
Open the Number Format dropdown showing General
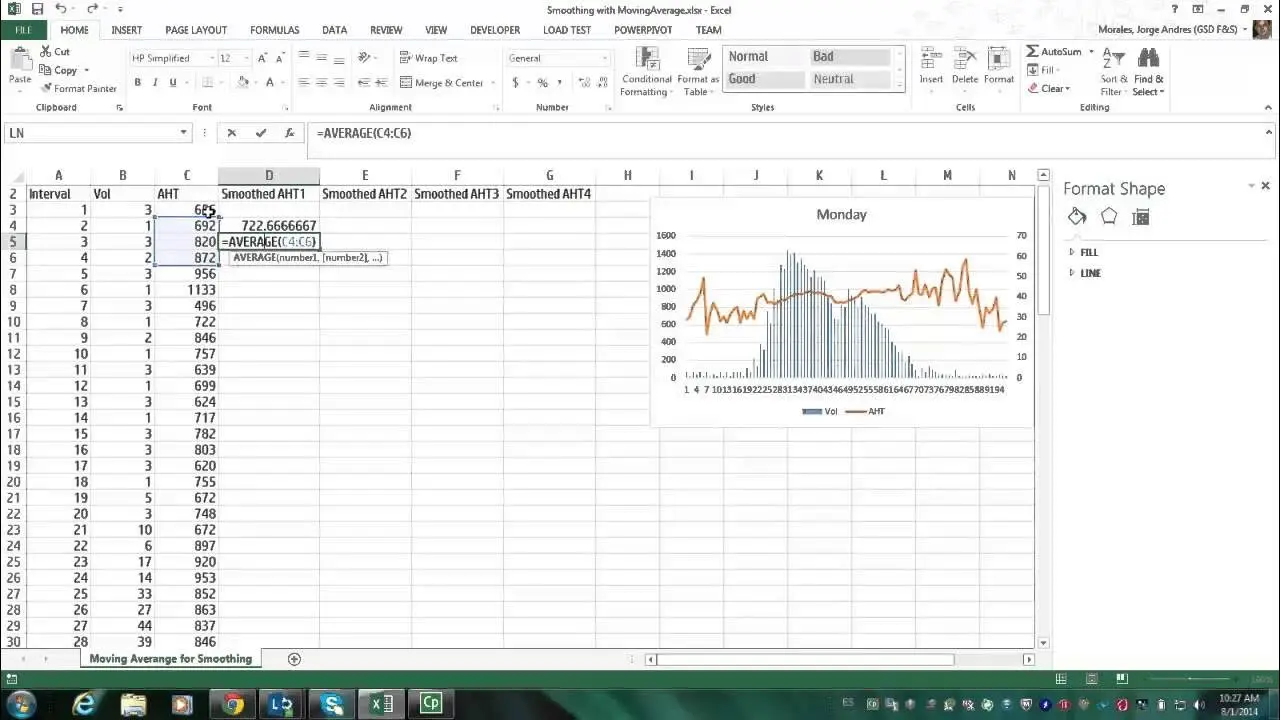click(603, 58)
